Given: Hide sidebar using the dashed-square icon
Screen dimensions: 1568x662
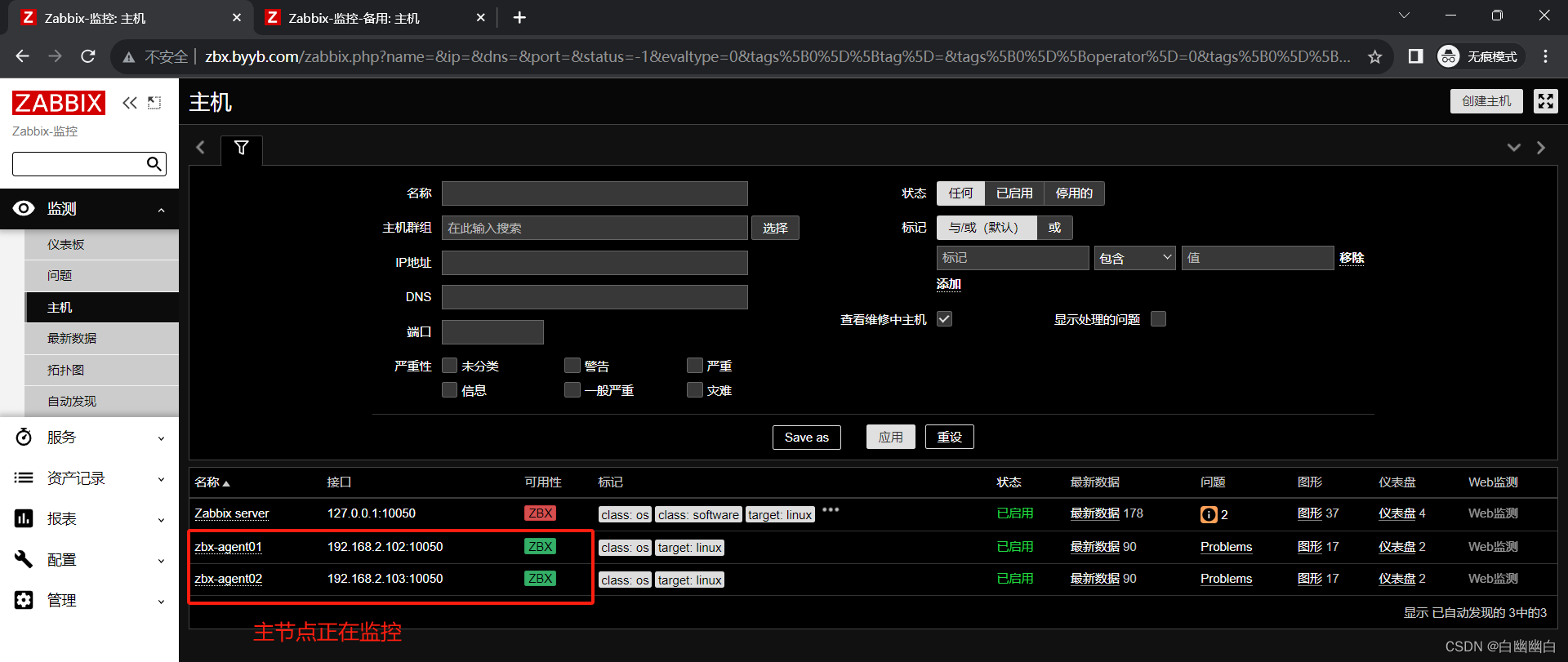Looking at the screenshot, I should 154,103.
